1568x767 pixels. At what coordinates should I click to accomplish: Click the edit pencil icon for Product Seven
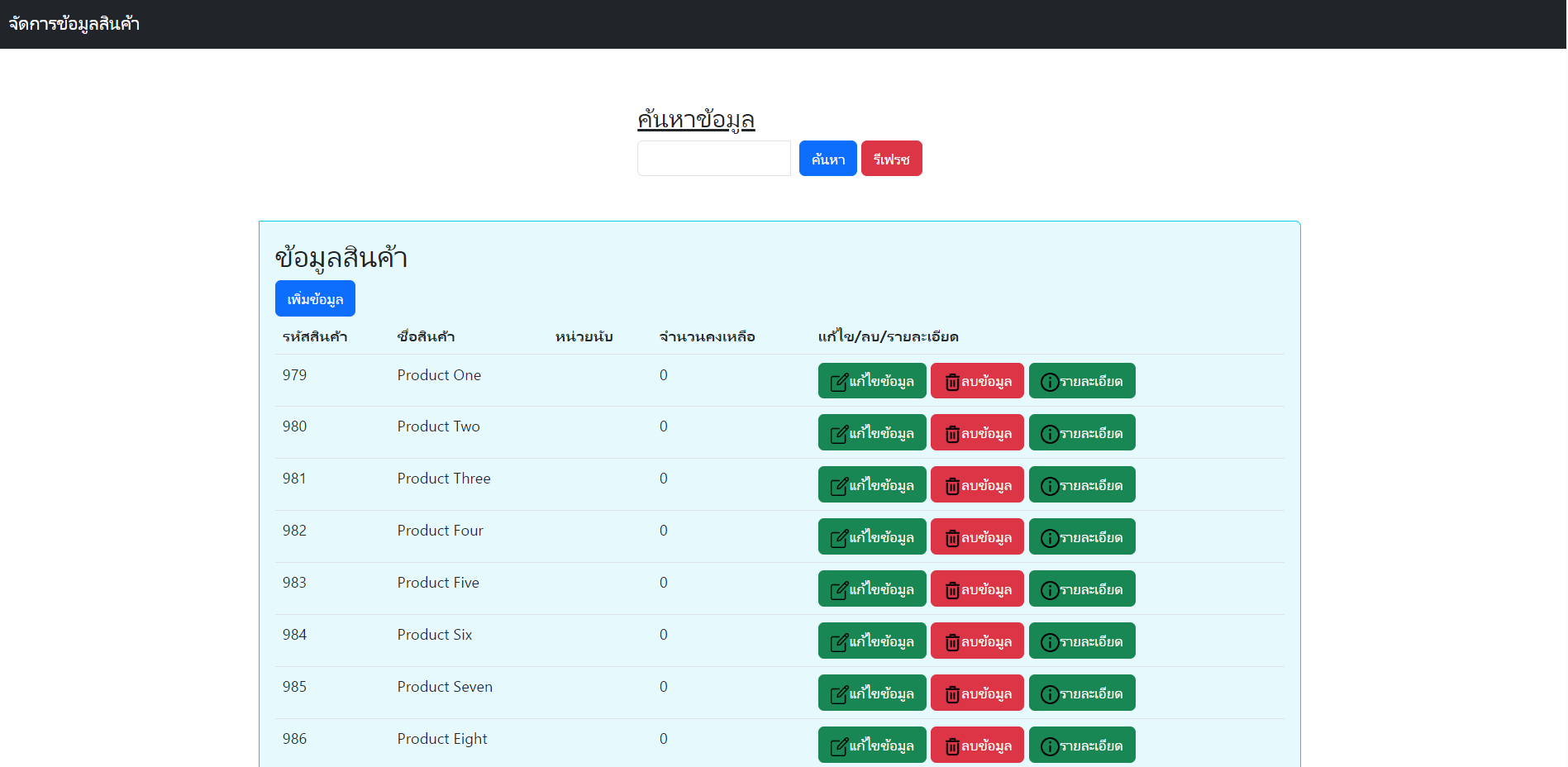839,694
